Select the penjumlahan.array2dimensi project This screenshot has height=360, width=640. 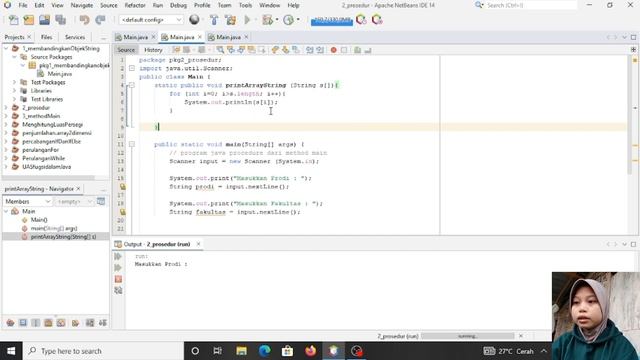coord(57,133)
